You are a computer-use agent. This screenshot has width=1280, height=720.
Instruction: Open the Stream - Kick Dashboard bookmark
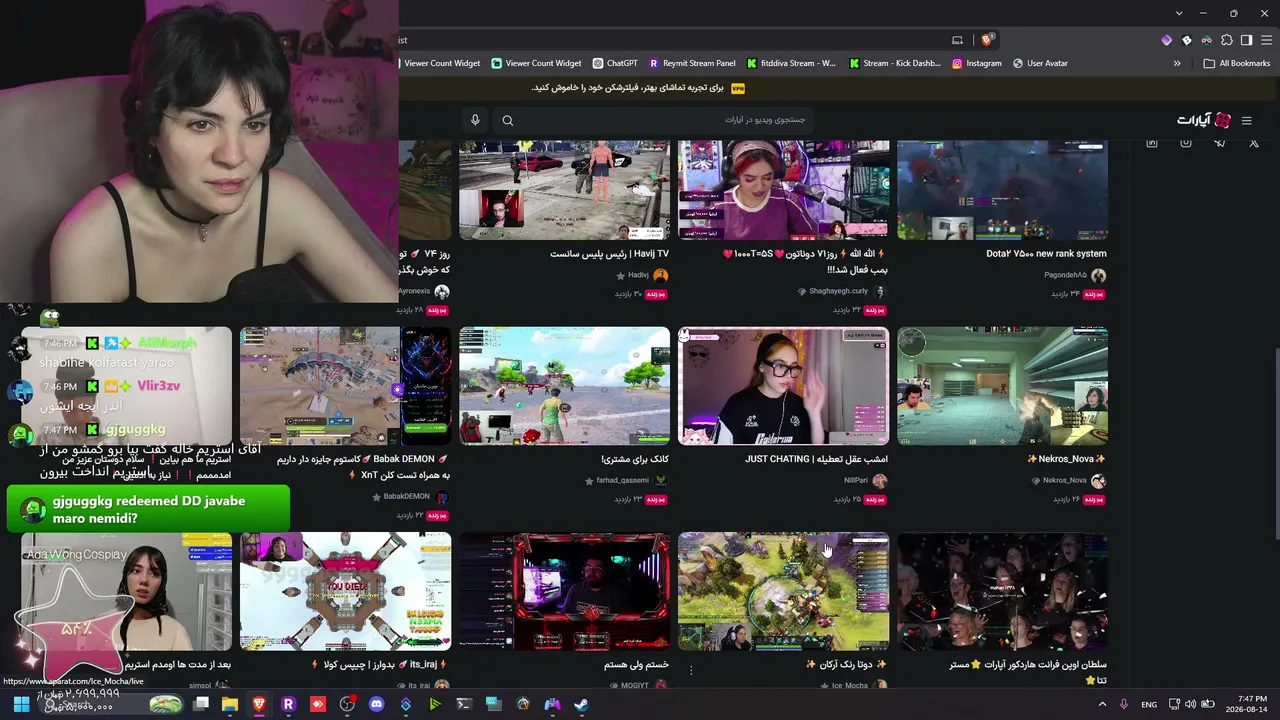tap(895, 63)
